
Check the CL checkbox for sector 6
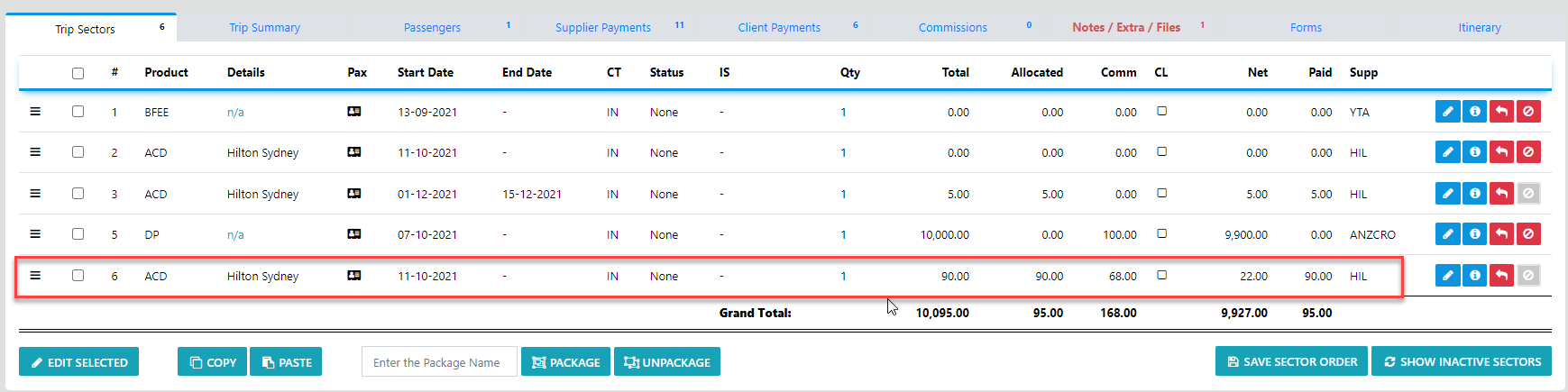(x=1161, y=275)
